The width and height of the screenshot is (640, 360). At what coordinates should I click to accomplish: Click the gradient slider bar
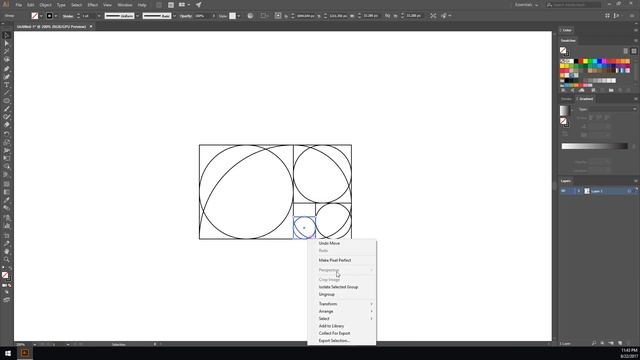point(594,146)
